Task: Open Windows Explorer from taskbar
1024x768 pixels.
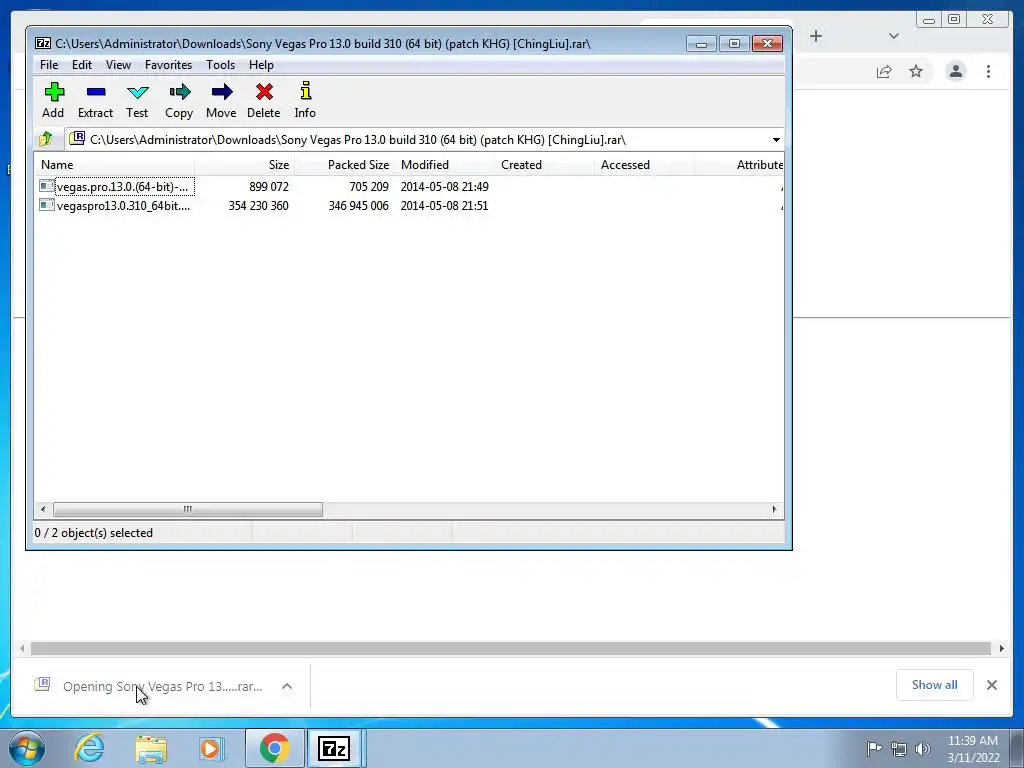Action: (151, 748)
